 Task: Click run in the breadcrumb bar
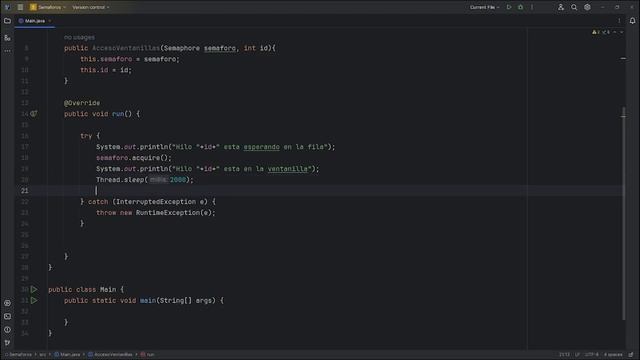click(148, 355)
